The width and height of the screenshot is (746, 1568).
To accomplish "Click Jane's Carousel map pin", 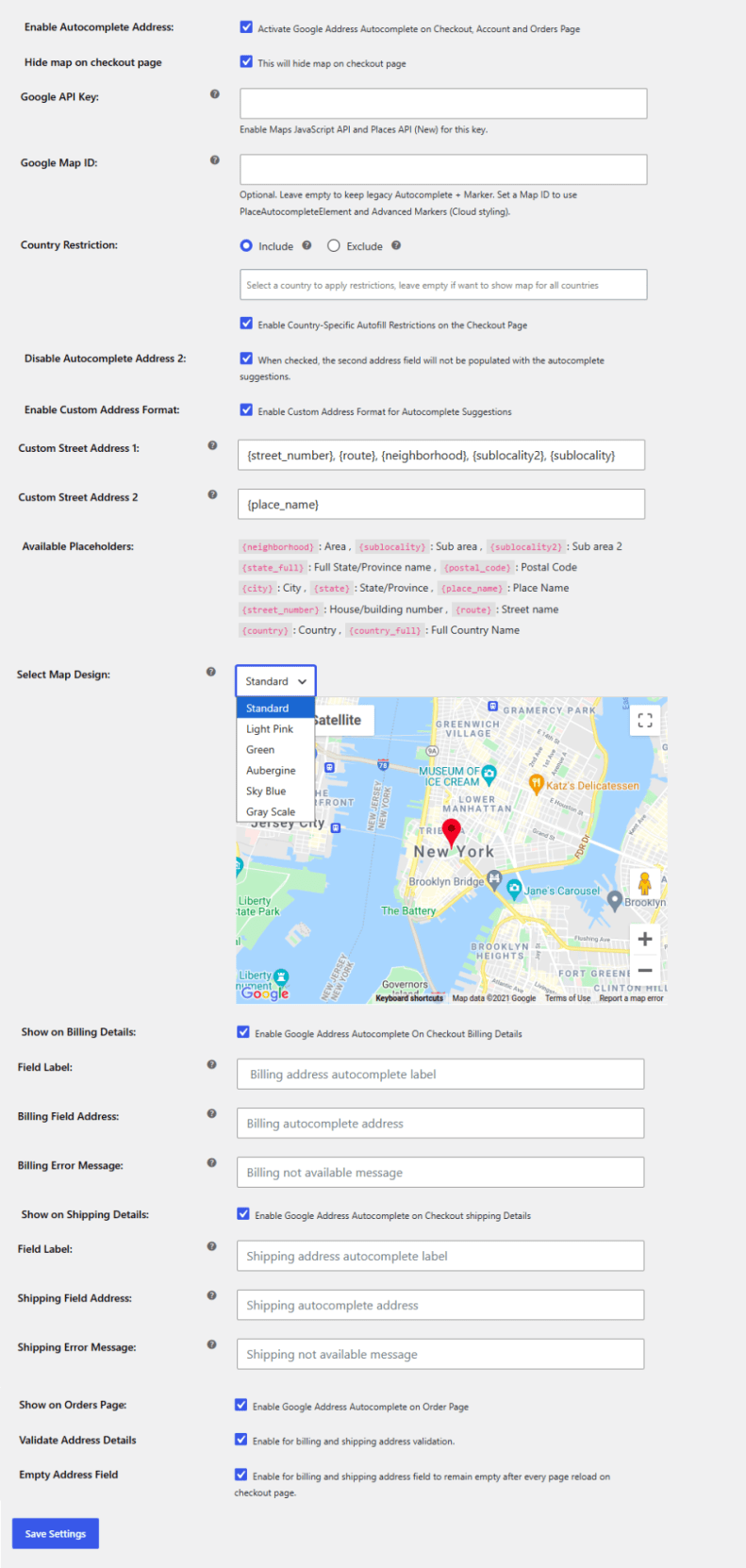I will point(514,888).
